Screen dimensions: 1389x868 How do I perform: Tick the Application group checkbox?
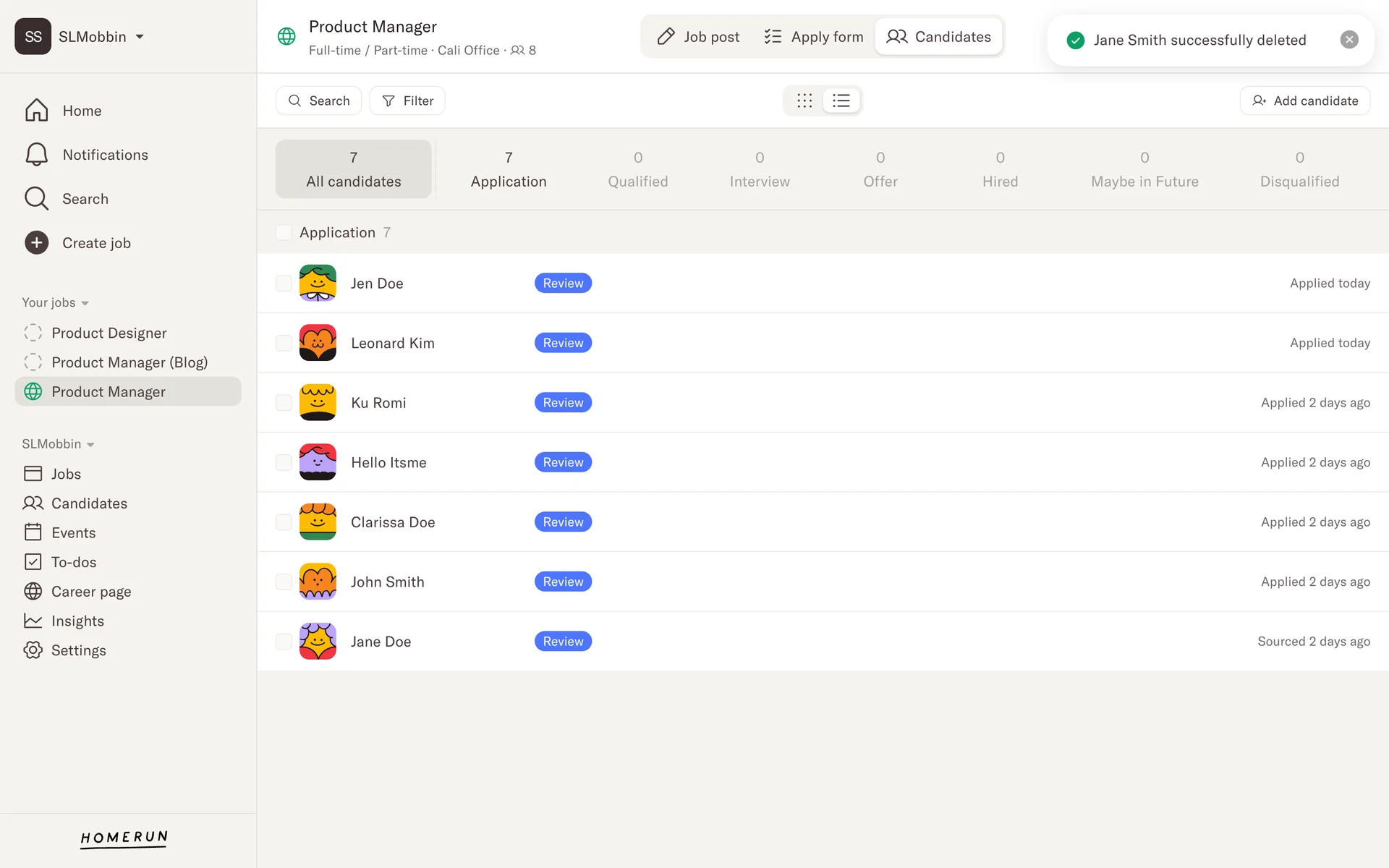coord(284,232)
